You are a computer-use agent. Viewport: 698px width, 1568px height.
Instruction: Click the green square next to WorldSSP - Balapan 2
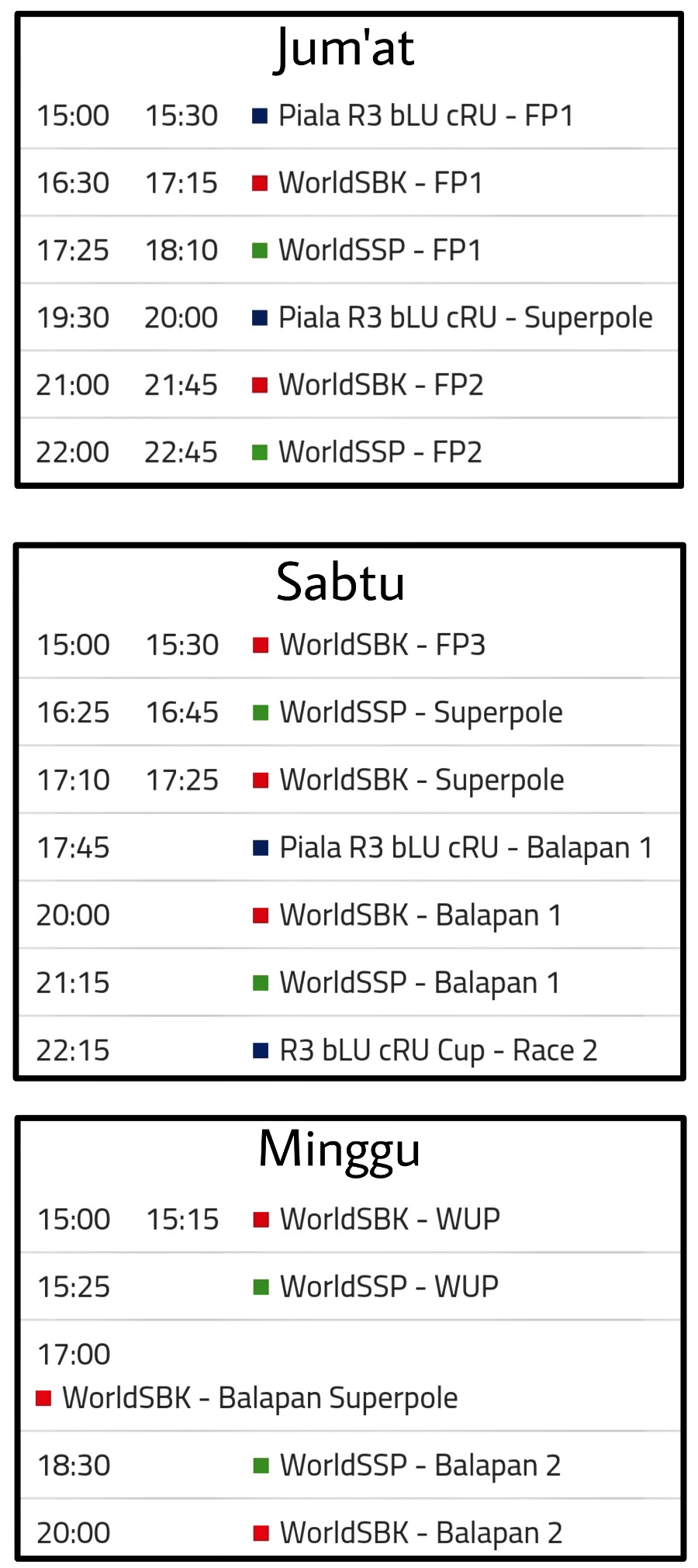[261, 1466]
